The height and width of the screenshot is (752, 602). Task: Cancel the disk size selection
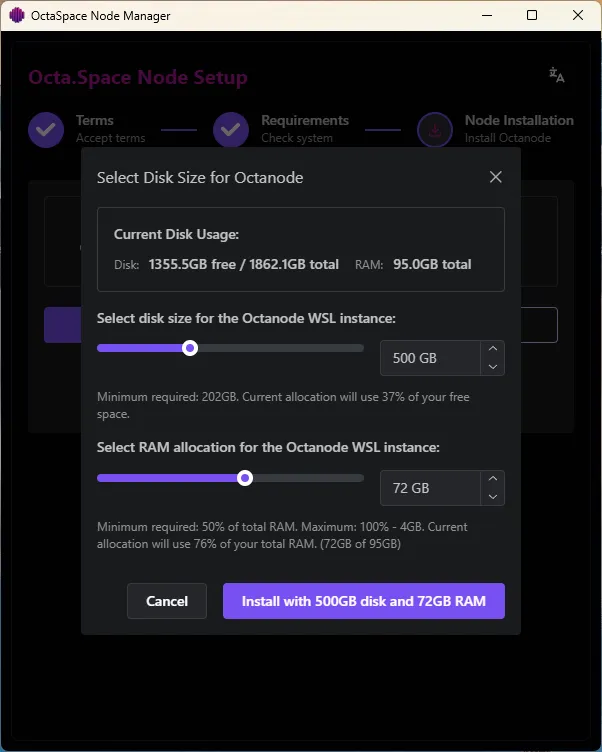(167, 601)
